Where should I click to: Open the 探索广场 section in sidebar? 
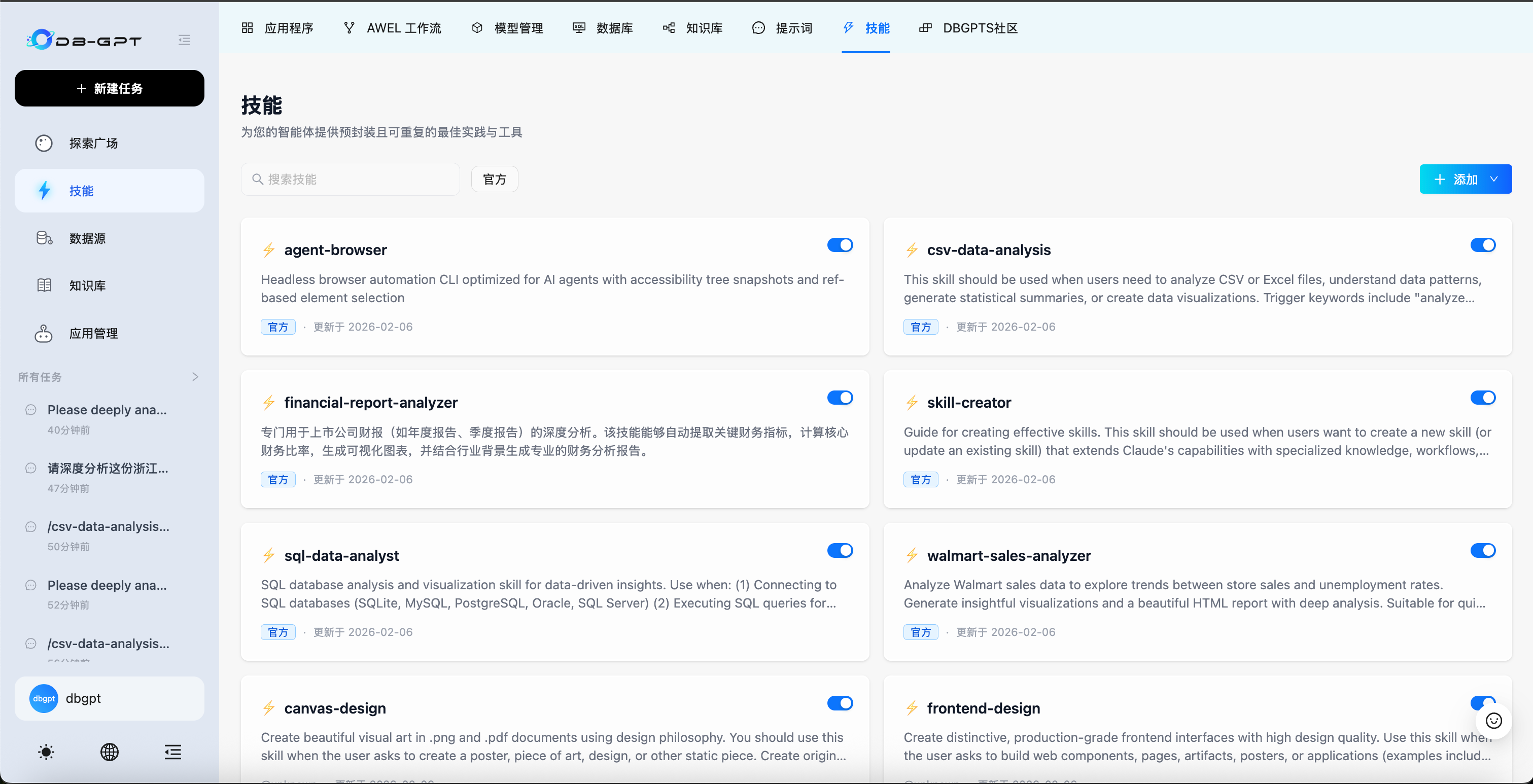(93, 143)
